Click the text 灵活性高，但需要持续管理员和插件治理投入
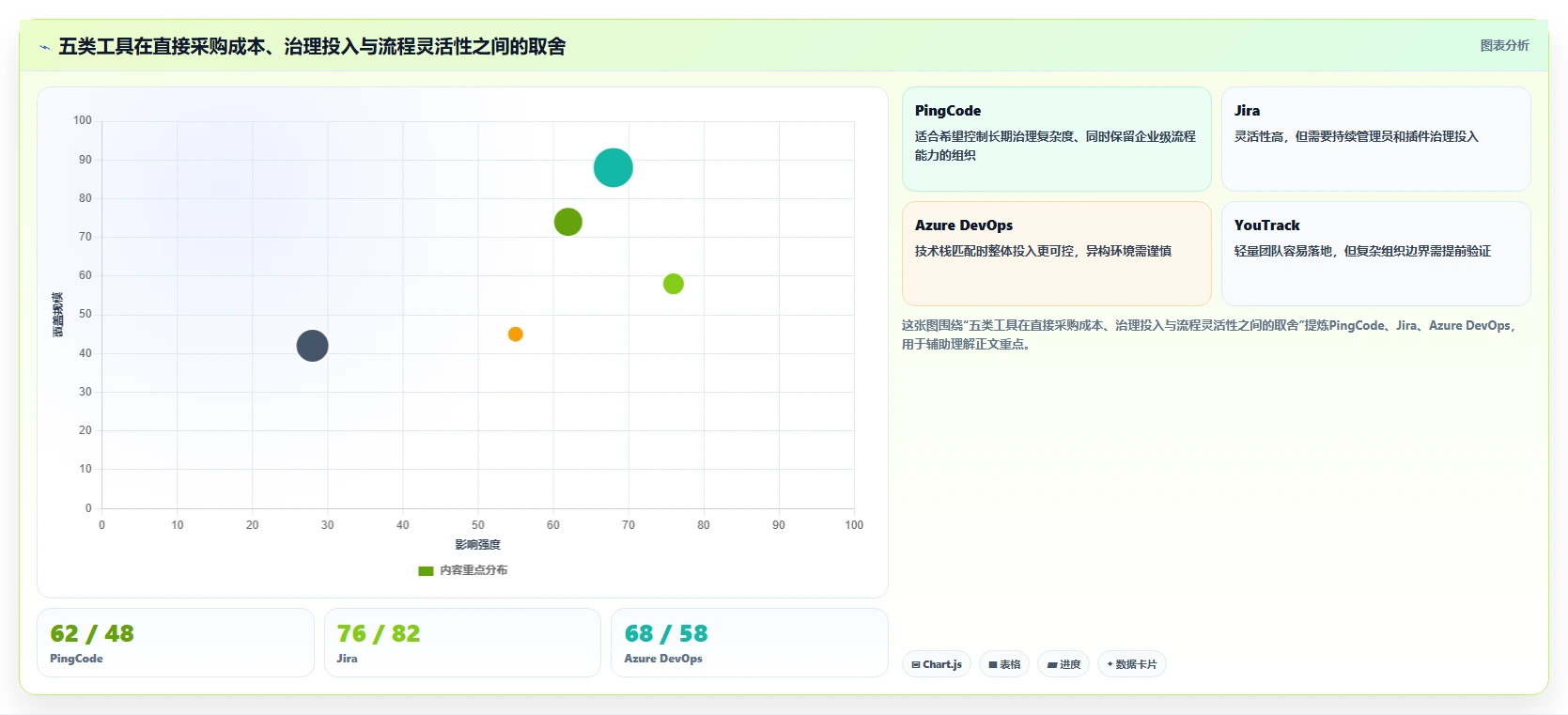The width and height of the screenshot is (1568, 715). [x=1356, y=137]
